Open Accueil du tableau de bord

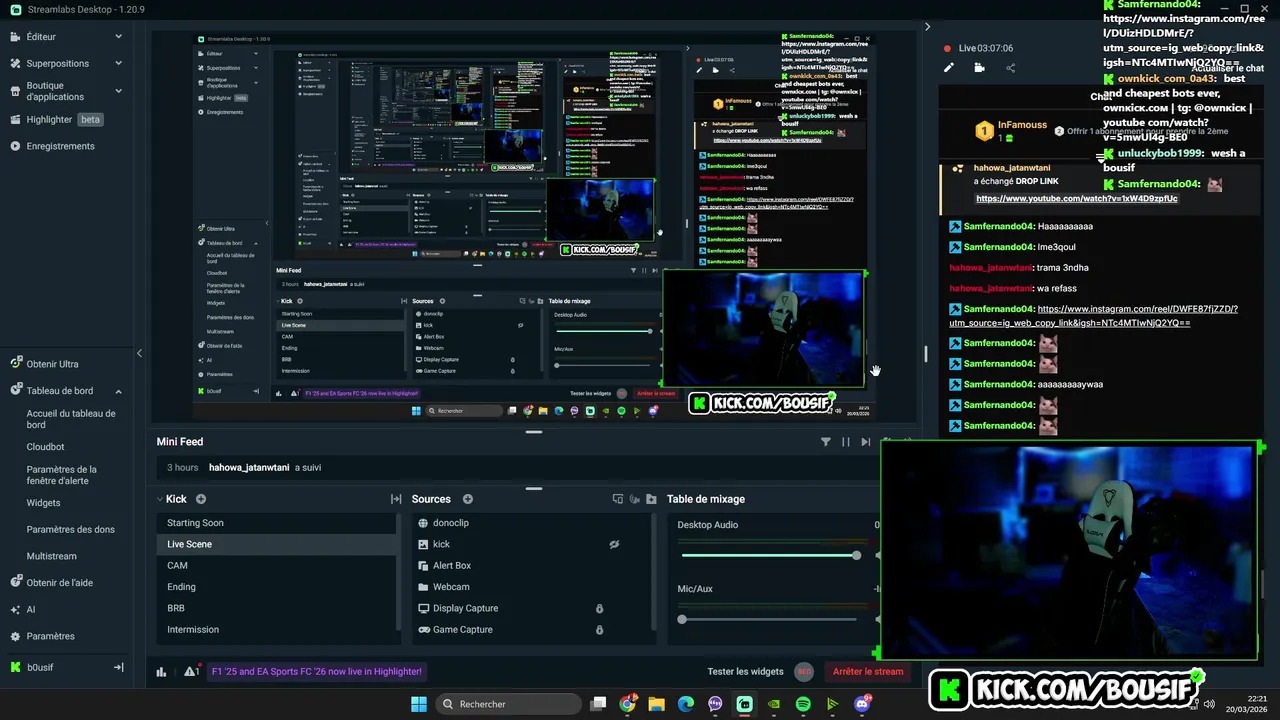pos(71,419)
